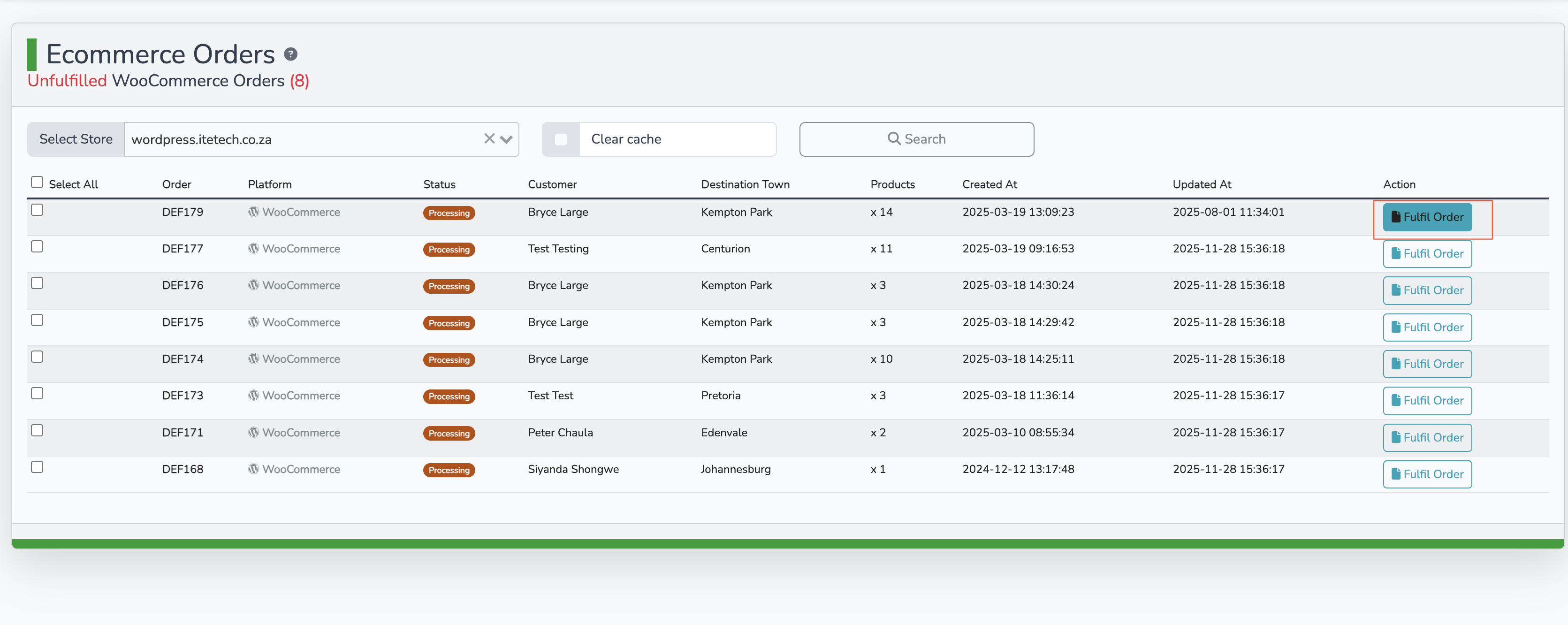
Task: Click the Destination Town column header
Action: point(745,184)
